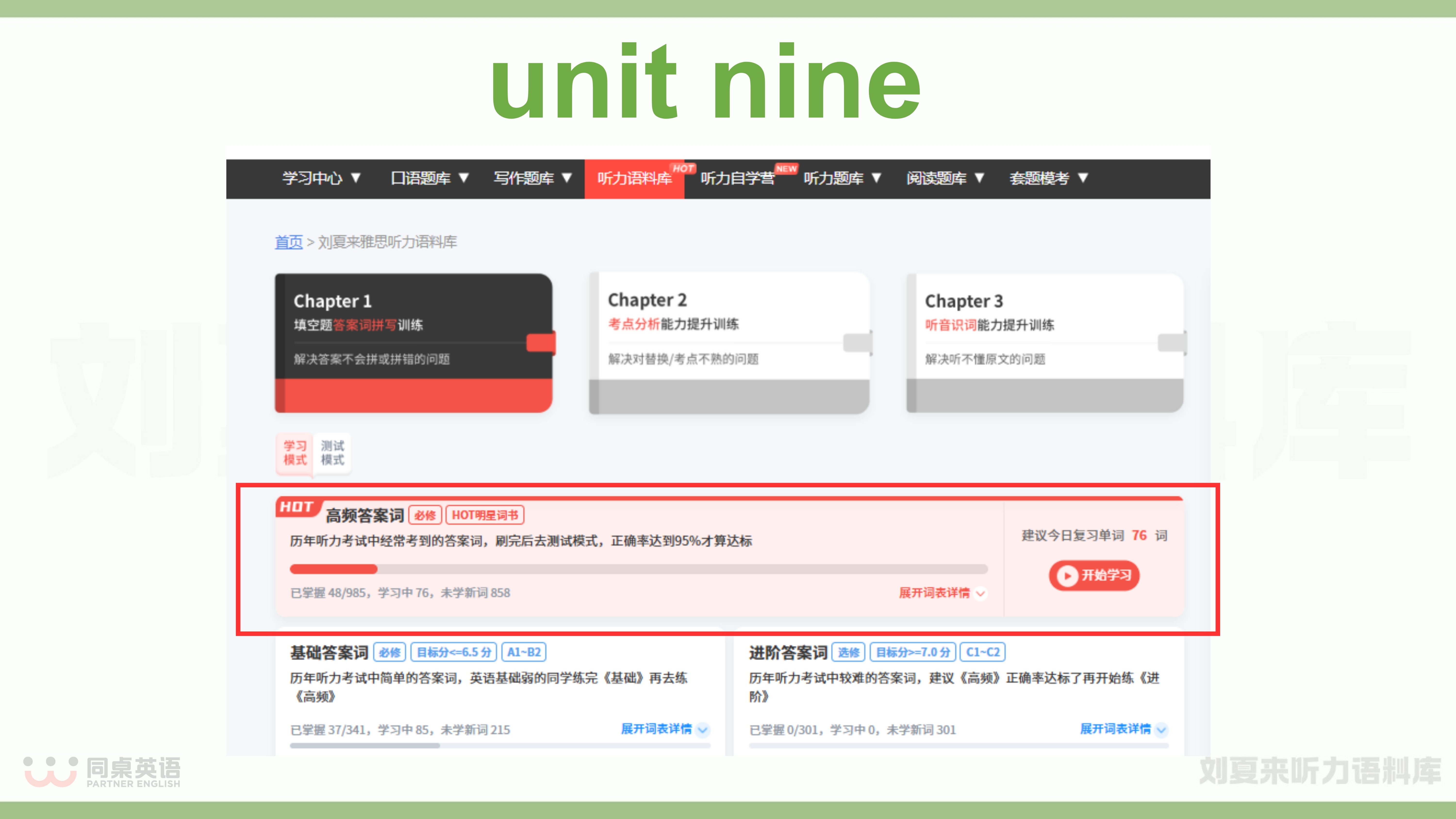Click the 高频答案词 red progress bar
Viewport: 1456px width, 819px height.
click(x=333, y=569)
